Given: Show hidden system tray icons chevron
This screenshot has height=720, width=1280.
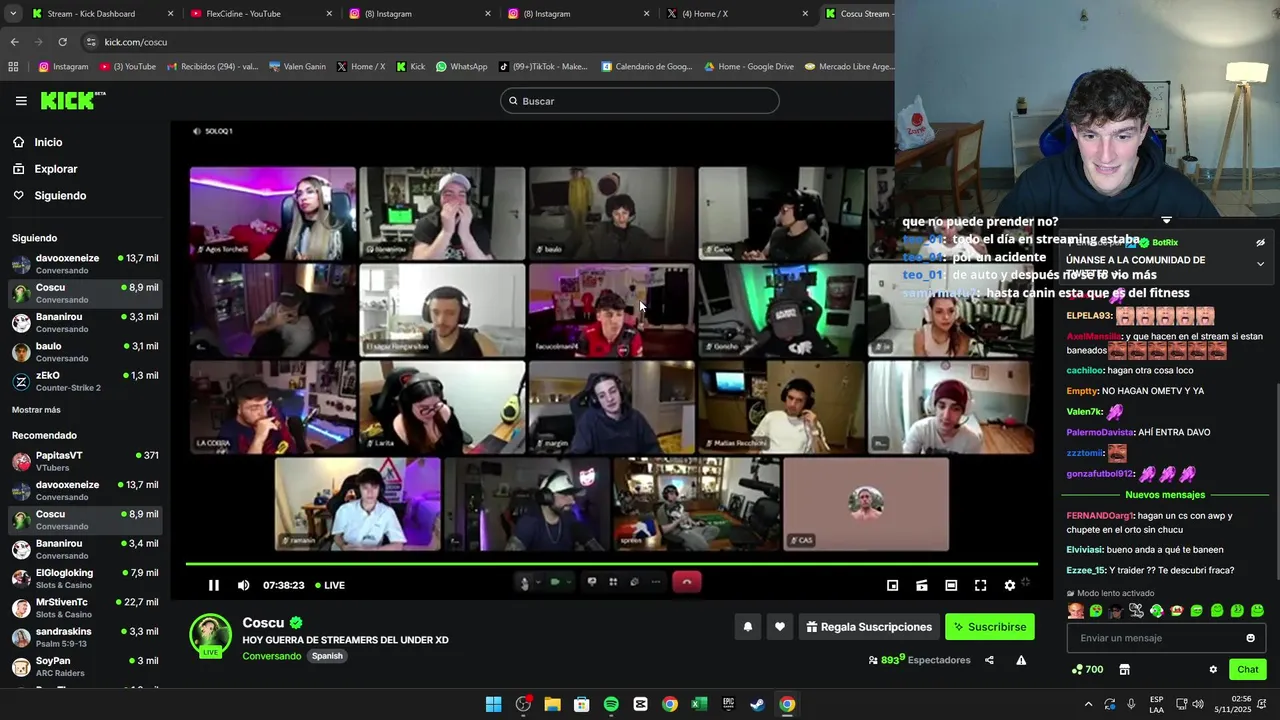Looking at the screenshot, I should [1088, 704].
